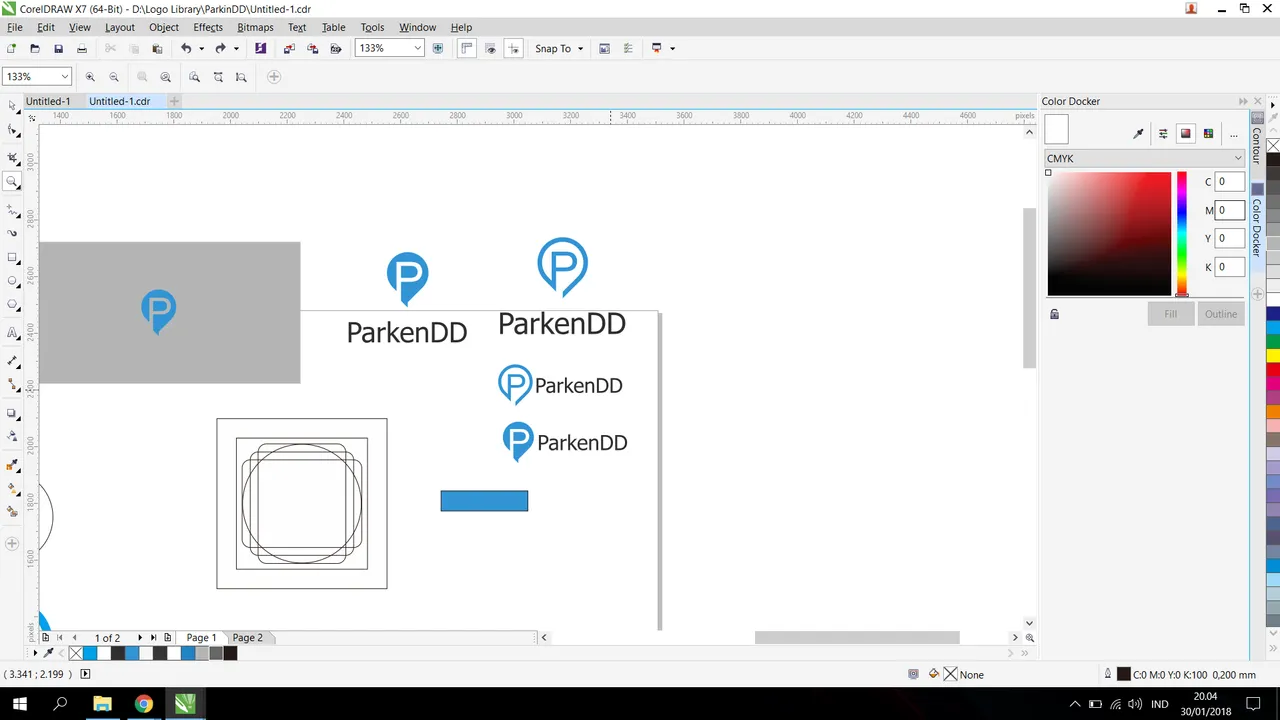Toggle the lock icon in Color Docker
Viewport: 1280px width, 720px height.
(1054, 314)
